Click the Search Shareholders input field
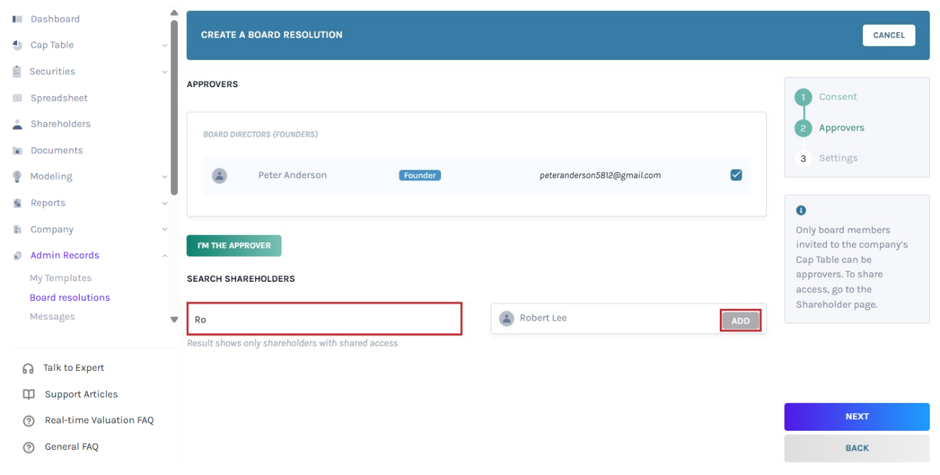This screenshot has height=475, width=940. pyautogui.click(x=324, y=319)
